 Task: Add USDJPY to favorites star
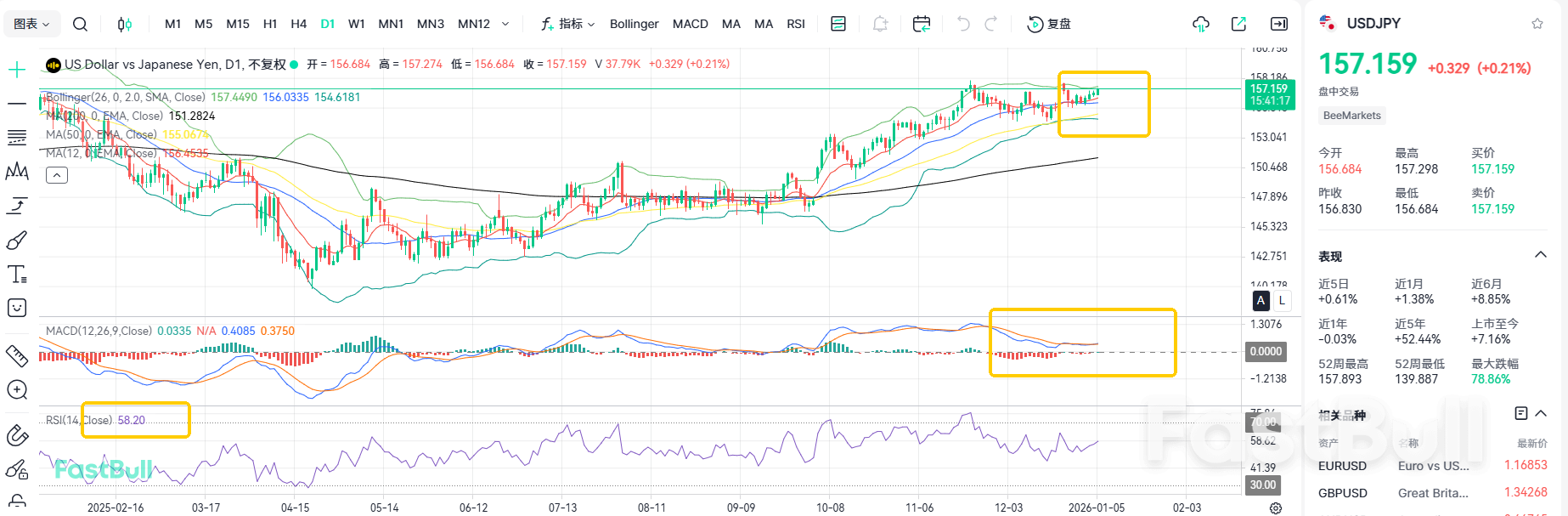tap(1537, 24)
